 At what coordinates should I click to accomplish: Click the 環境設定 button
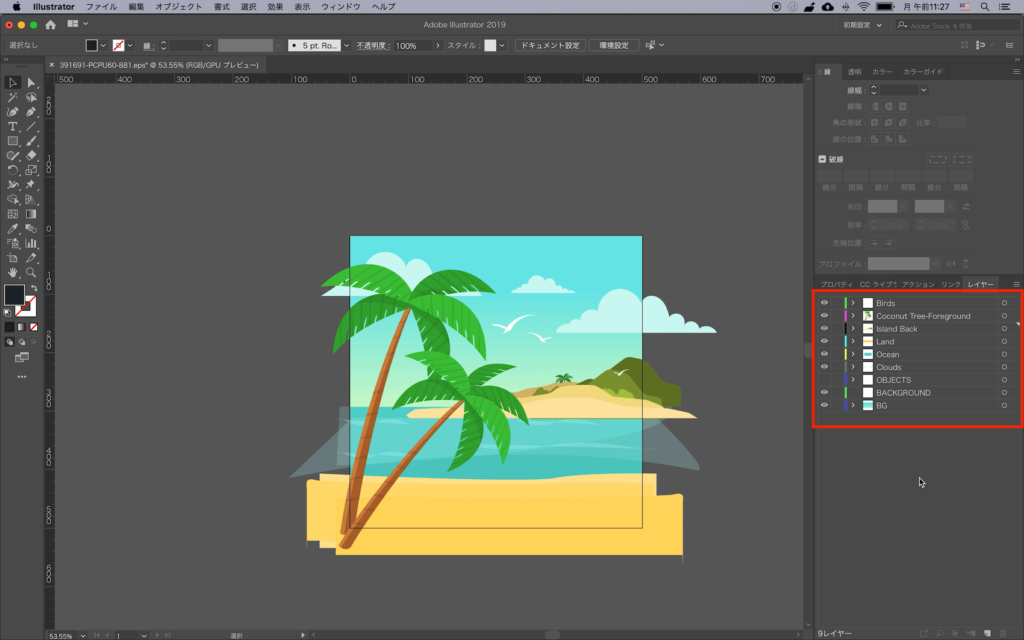(x=613, y=46)
